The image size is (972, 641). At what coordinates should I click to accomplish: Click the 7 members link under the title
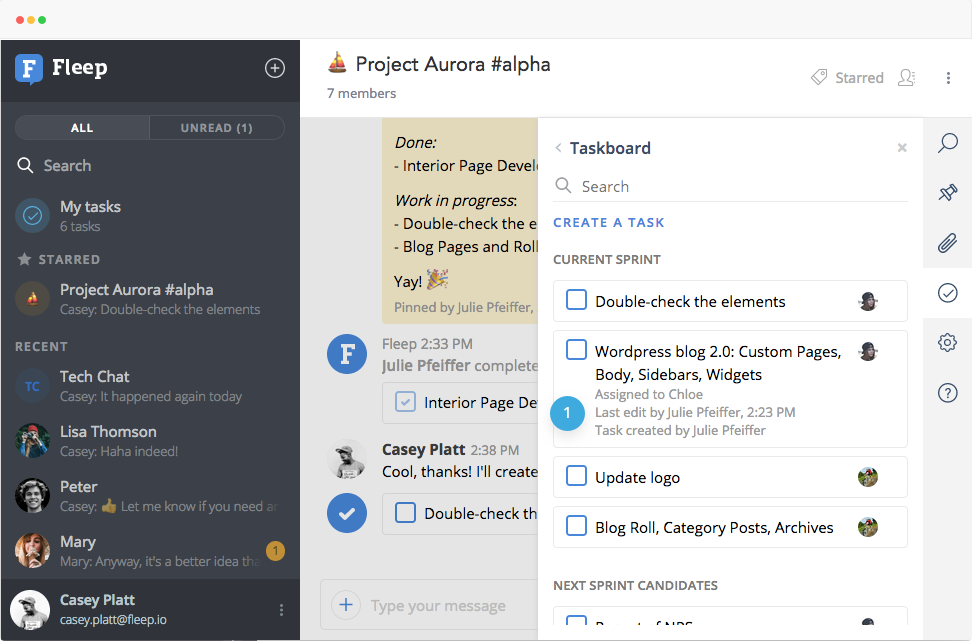361,94
